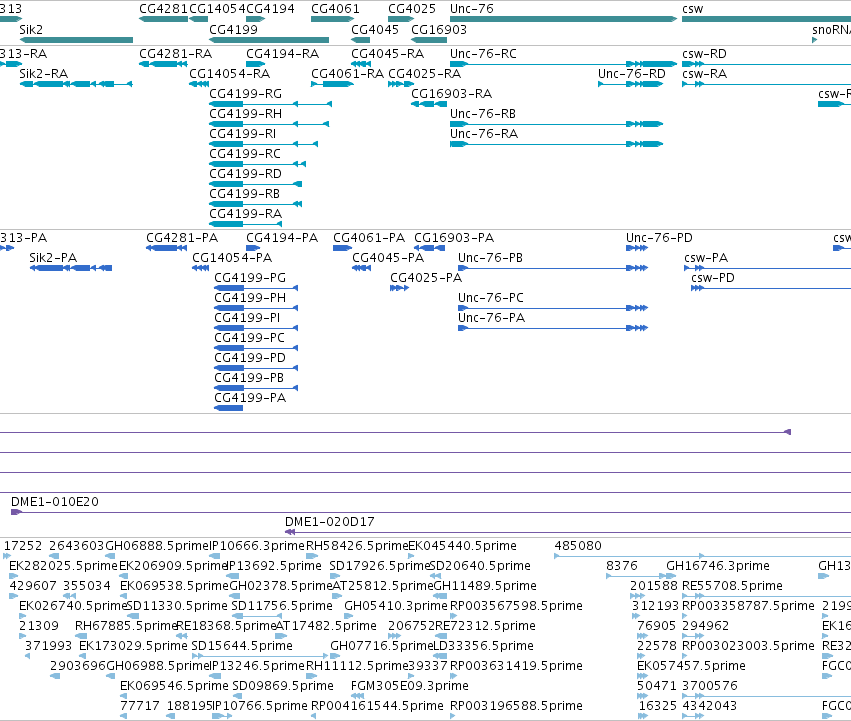Select transcript Unc-76-RB
Screen dimensions: 851x721
(557, 124)
